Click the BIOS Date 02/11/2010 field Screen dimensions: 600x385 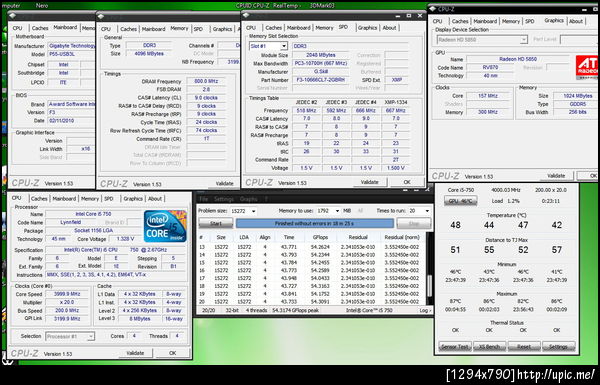[71, 121]
